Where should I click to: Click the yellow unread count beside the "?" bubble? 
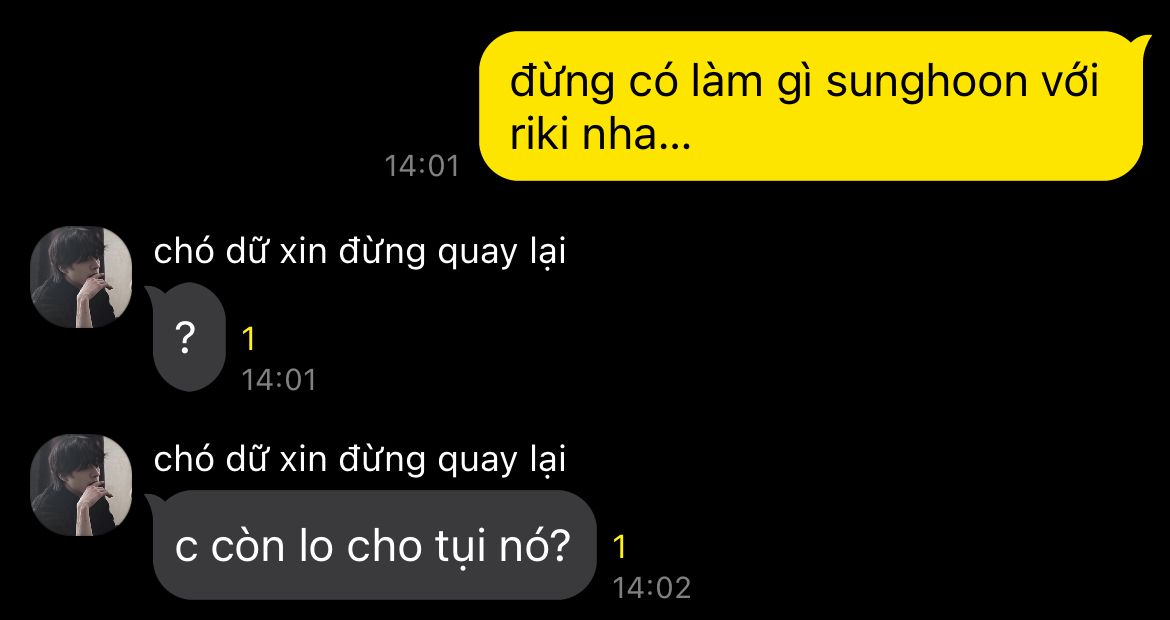click(249, 340)
